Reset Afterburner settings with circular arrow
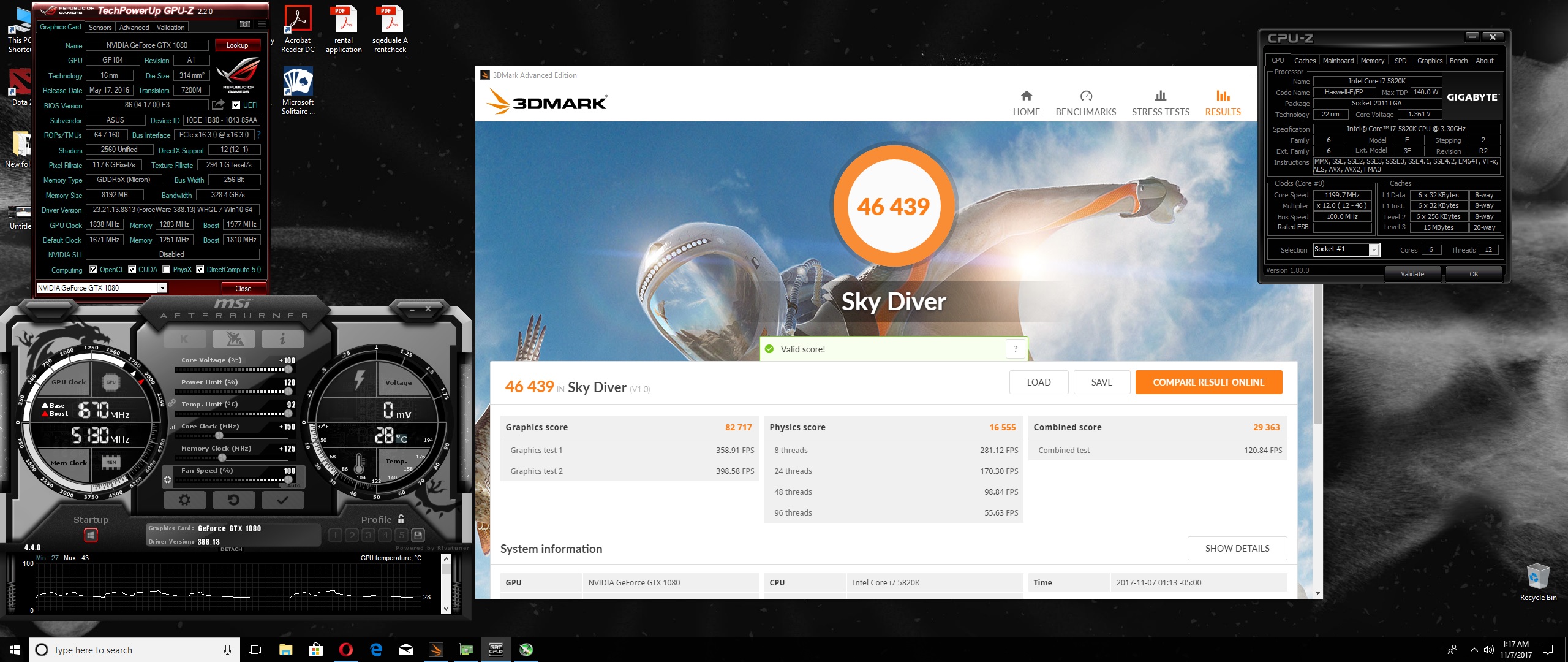The image size is (1568, 662). click(233, 500)
